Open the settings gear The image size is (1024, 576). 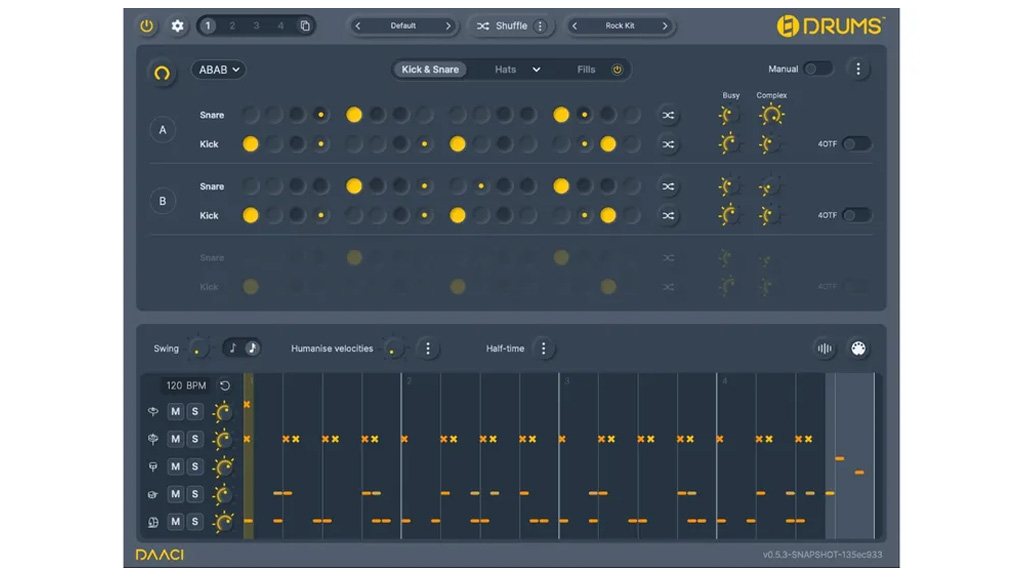(178, 26)
